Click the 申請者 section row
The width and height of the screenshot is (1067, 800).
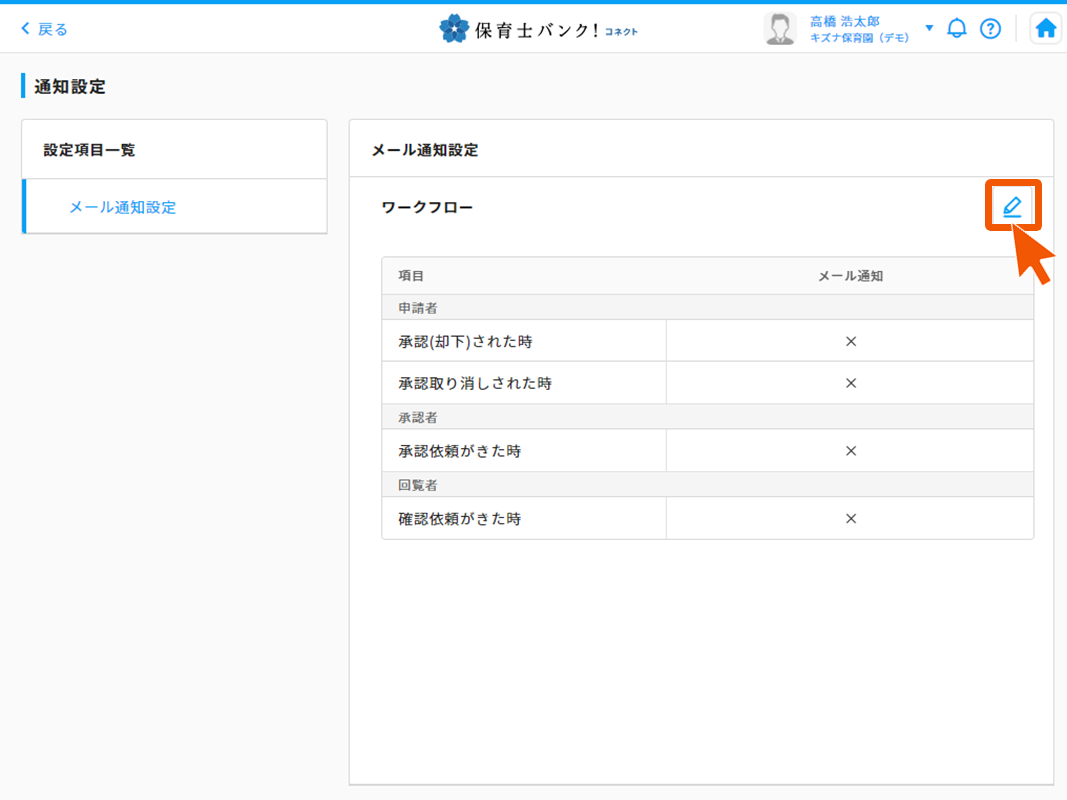418,308
